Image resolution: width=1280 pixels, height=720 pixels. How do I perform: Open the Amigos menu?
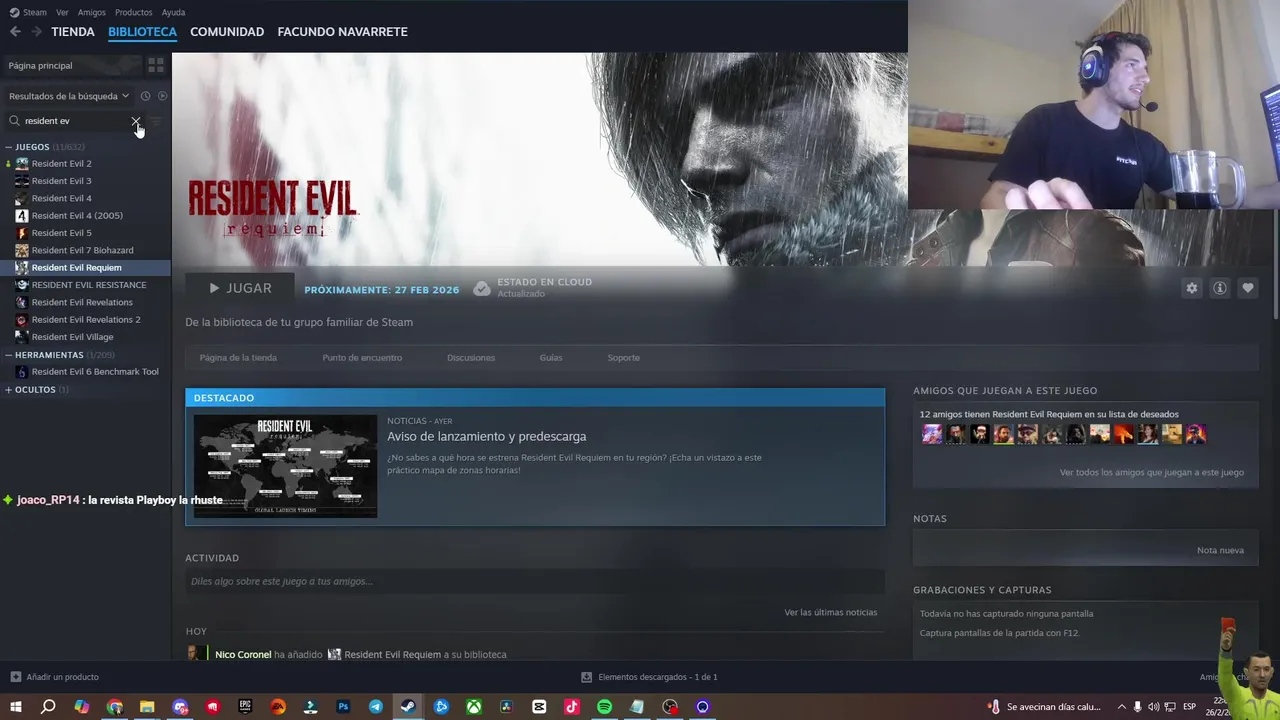(92, 12)
